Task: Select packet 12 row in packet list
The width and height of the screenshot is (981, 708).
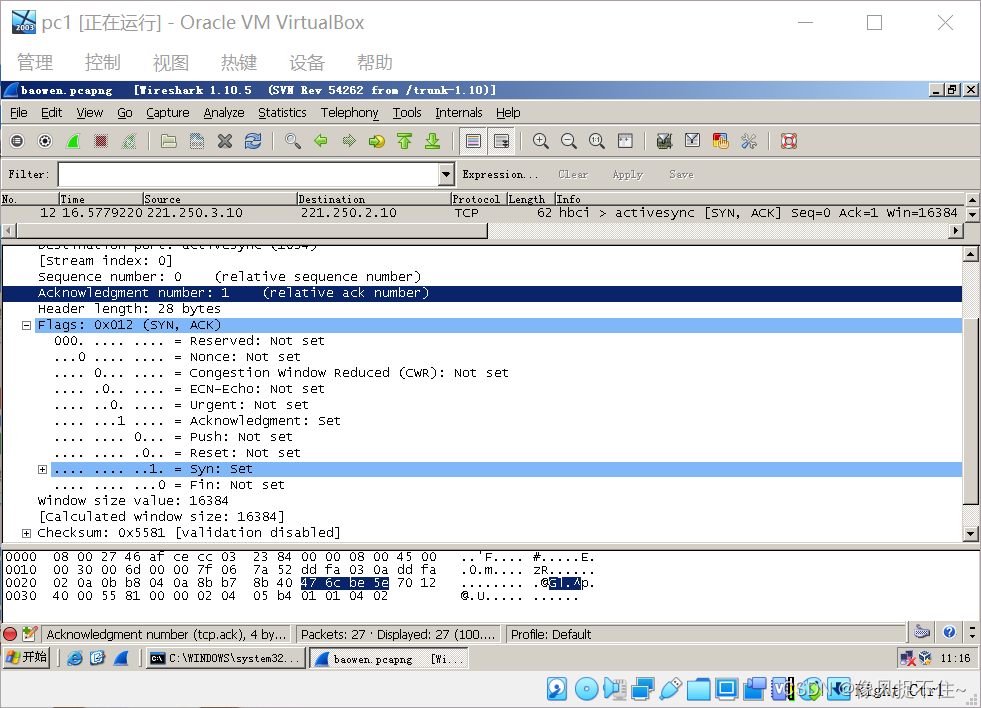Action: pos(483,213)
